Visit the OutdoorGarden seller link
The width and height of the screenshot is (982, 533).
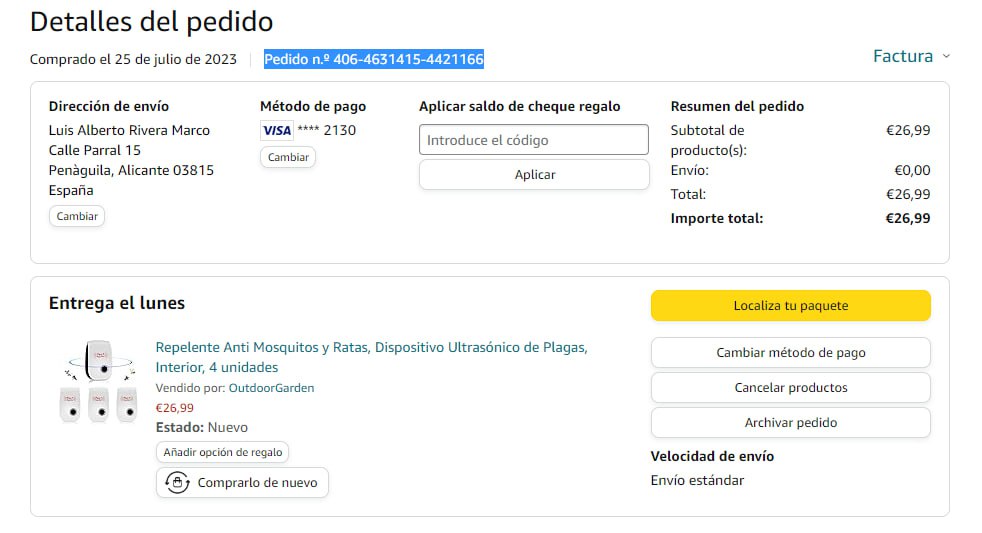click(x=271, y=388)
